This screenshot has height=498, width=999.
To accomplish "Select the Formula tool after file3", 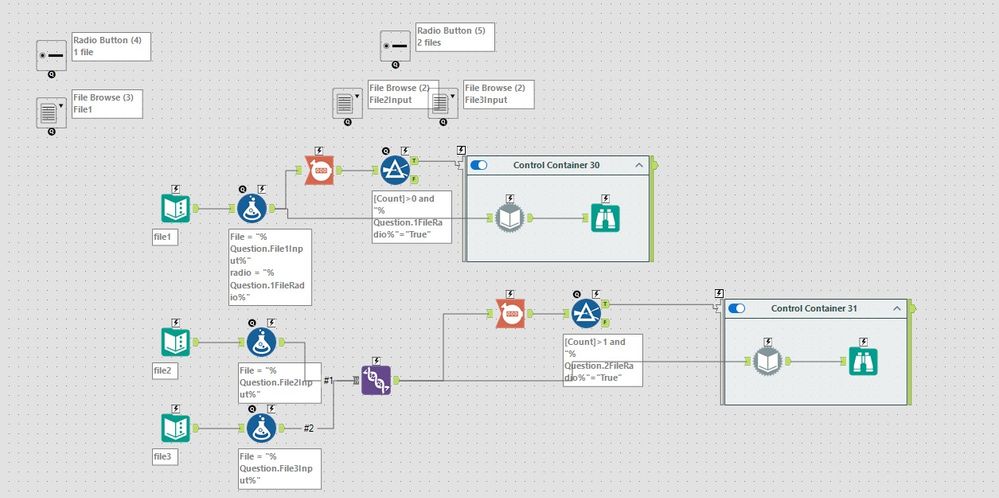I will [261, 428].
